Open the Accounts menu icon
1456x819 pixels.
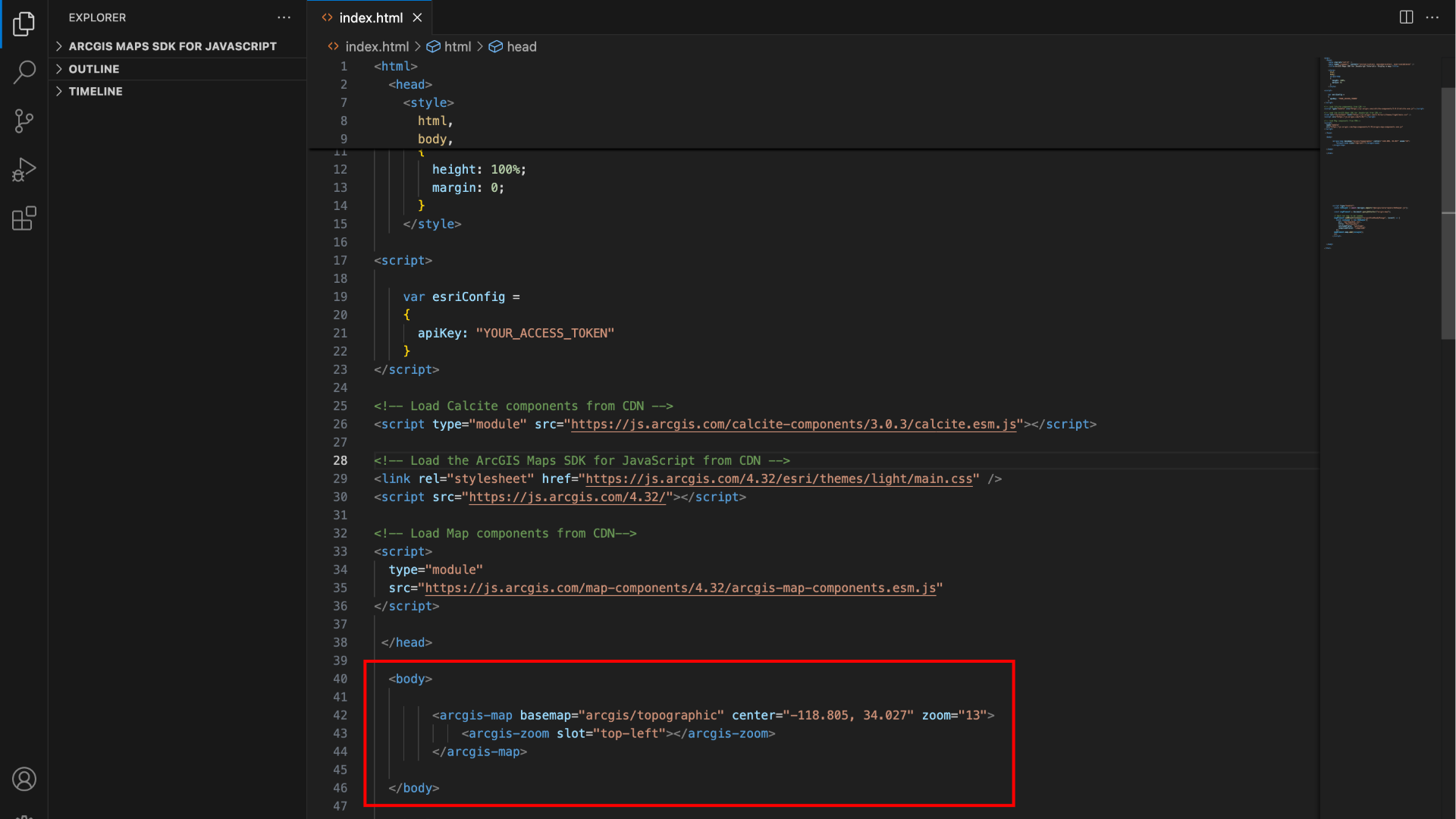coord(24,779)
